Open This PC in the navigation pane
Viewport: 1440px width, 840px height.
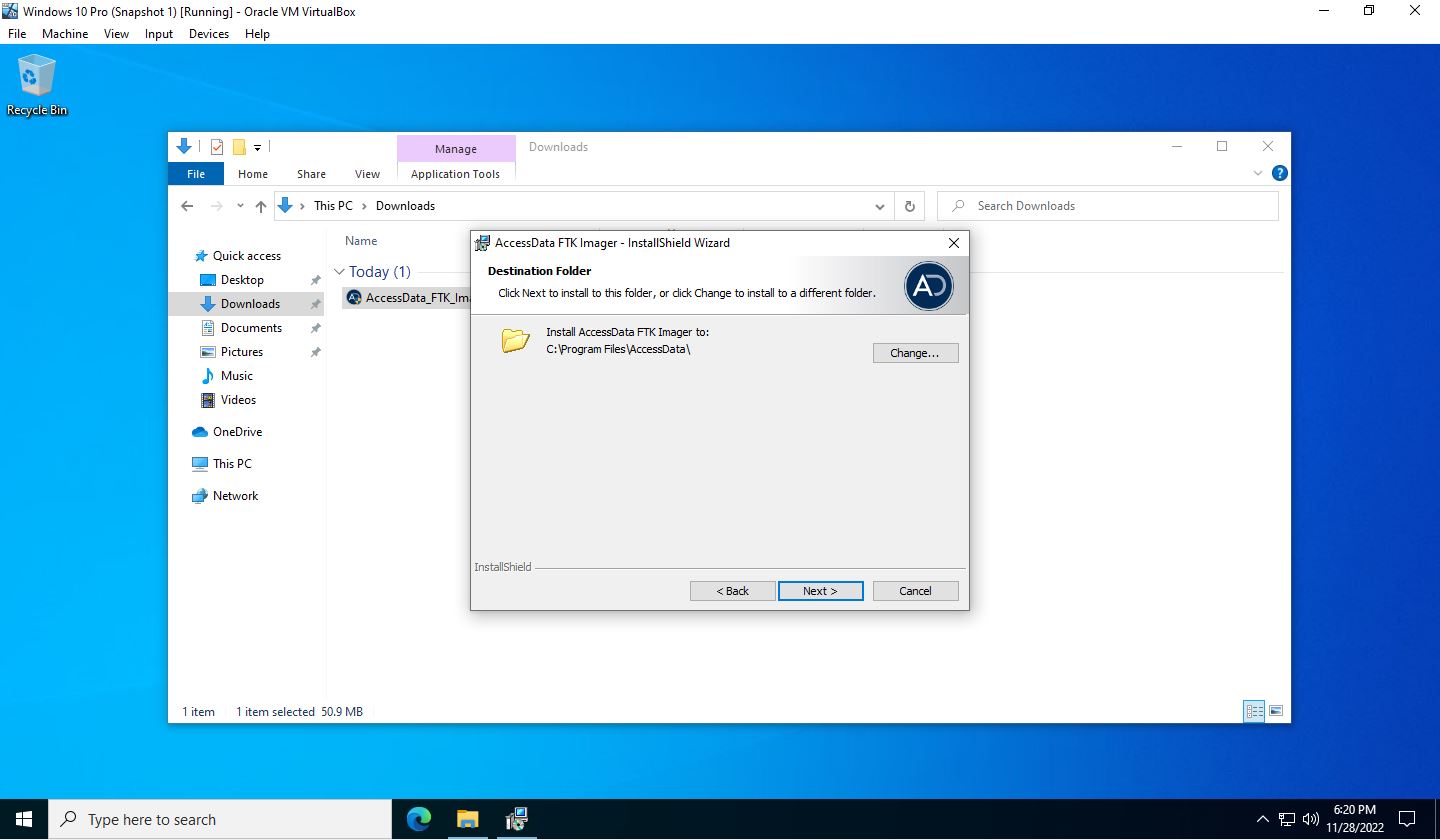232,464
